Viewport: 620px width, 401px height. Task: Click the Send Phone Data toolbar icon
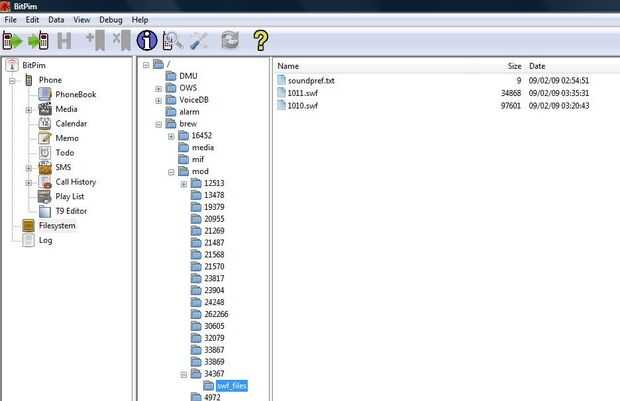click(x=38, y=40)
